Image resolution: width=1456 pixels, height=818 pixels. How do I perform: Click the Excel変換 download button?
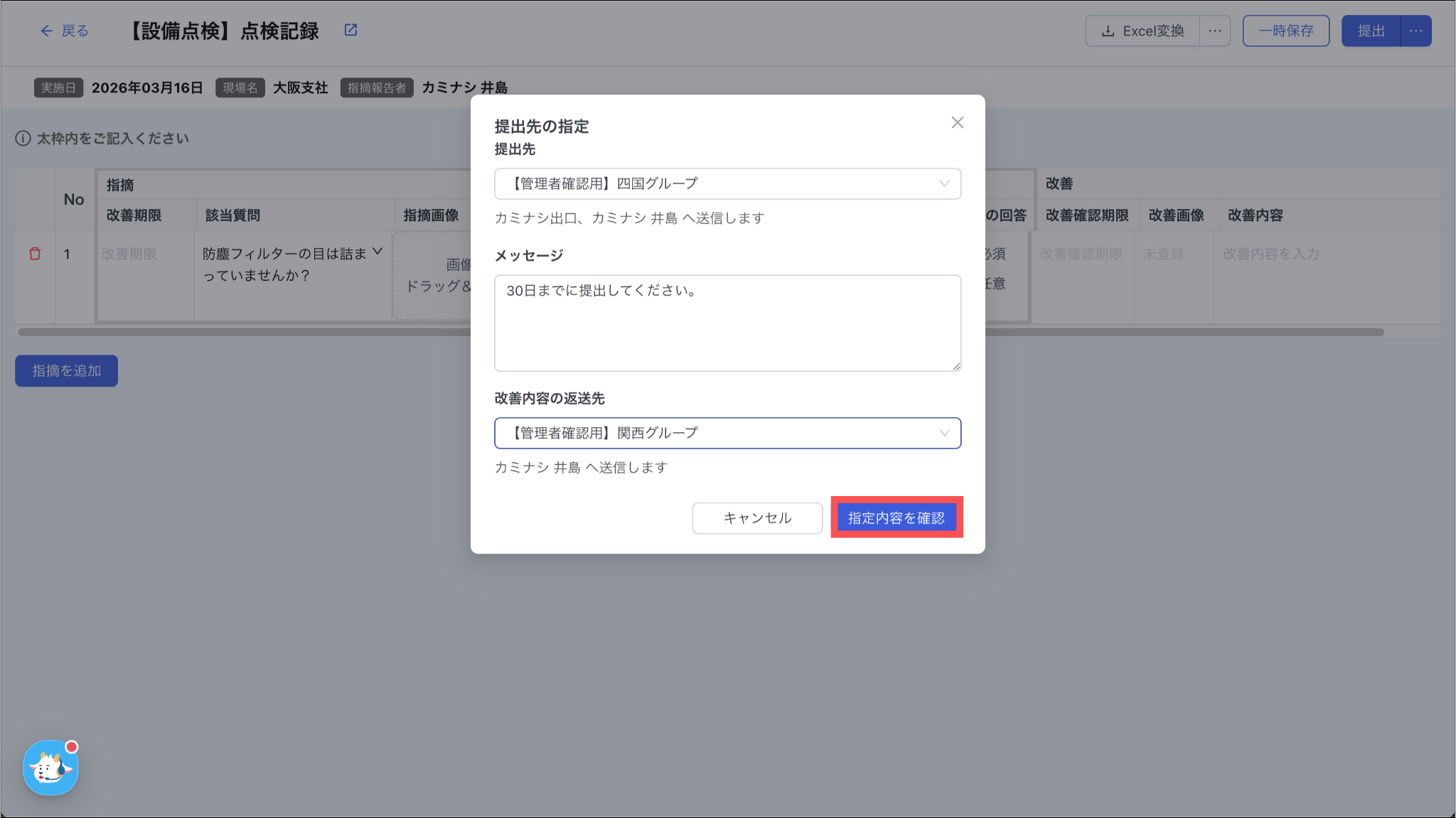coord(1142,31)
